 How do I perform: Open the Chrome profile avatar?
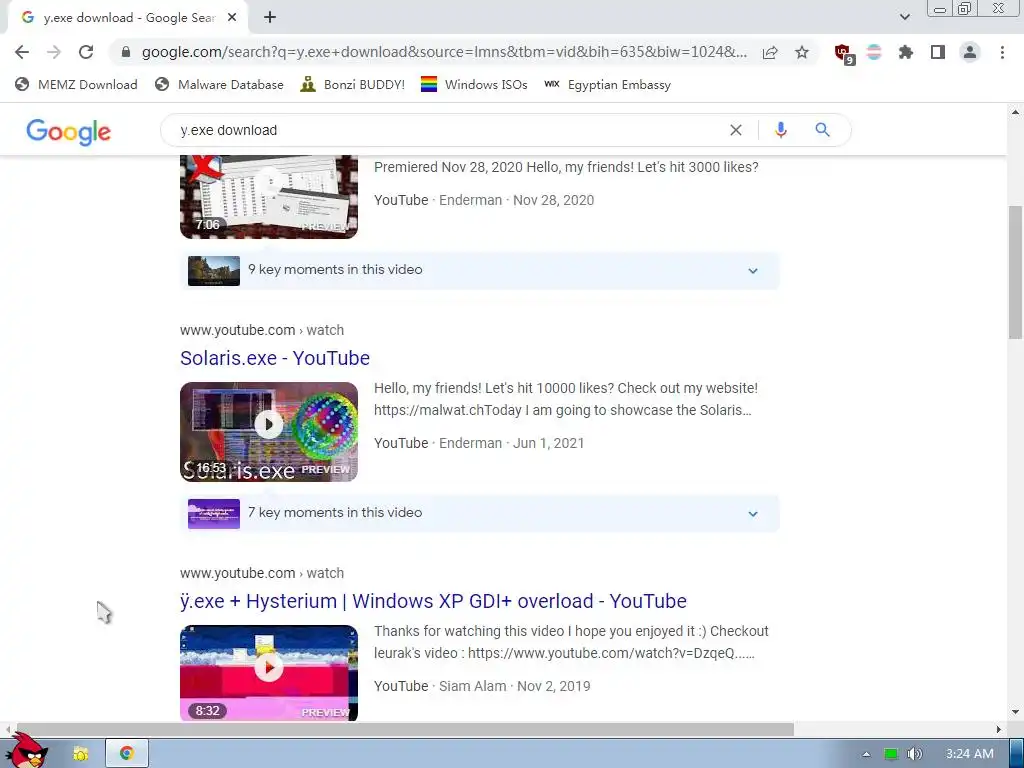[x=970, y=52]
